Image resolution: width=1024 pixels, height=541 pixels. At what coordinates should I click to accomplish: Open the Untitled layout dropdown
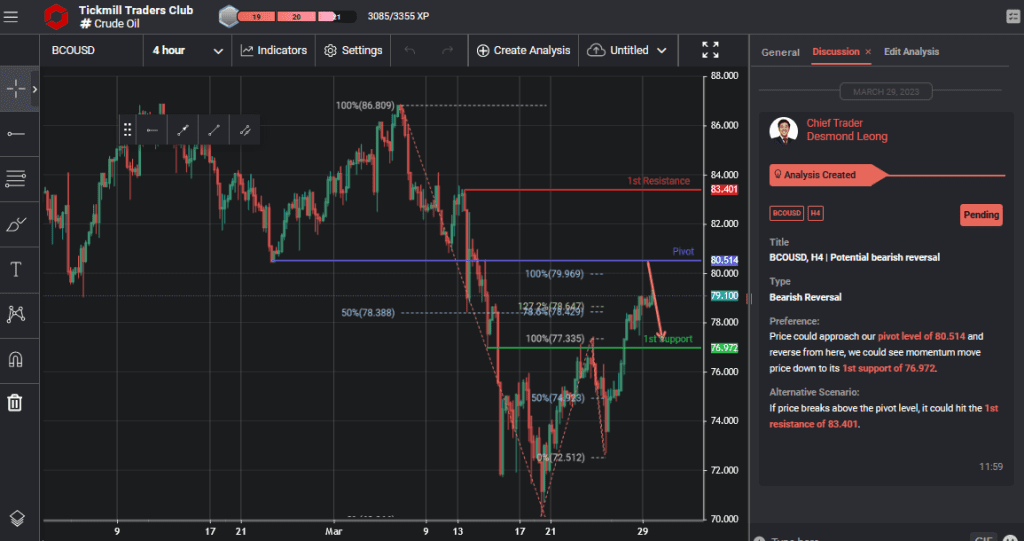pyautogui.click(x=628, y=50)
